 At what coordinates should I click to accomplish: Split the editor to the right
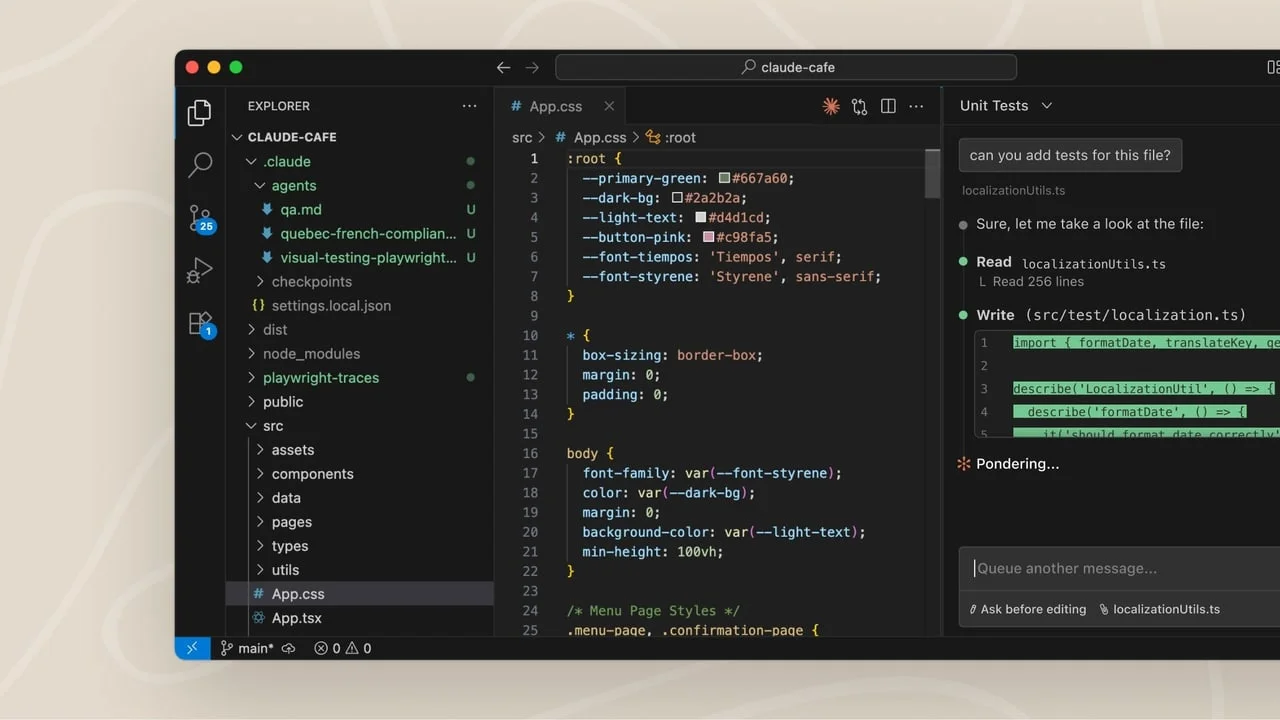[888, 106]
